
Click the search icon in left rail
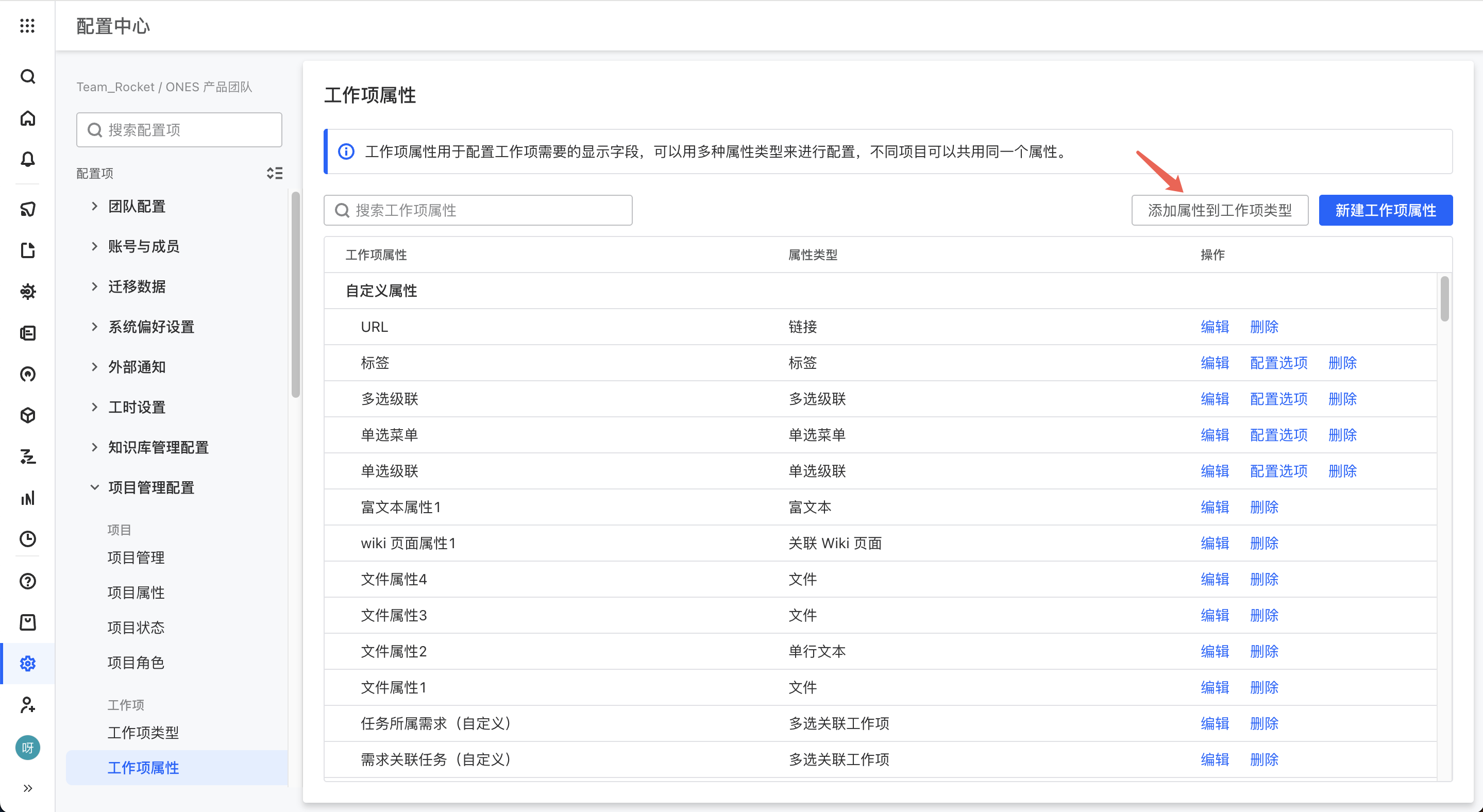click(x=28, y=77)
